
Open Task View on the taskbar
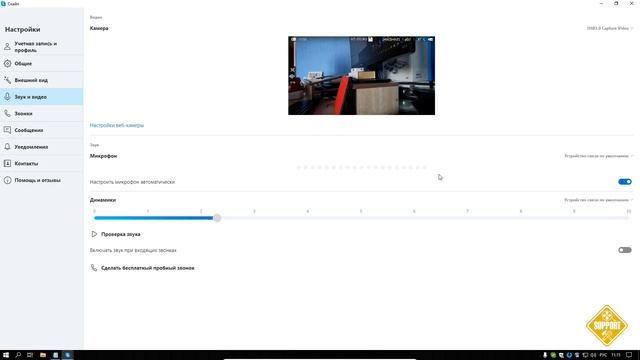(x=30, y=355)
